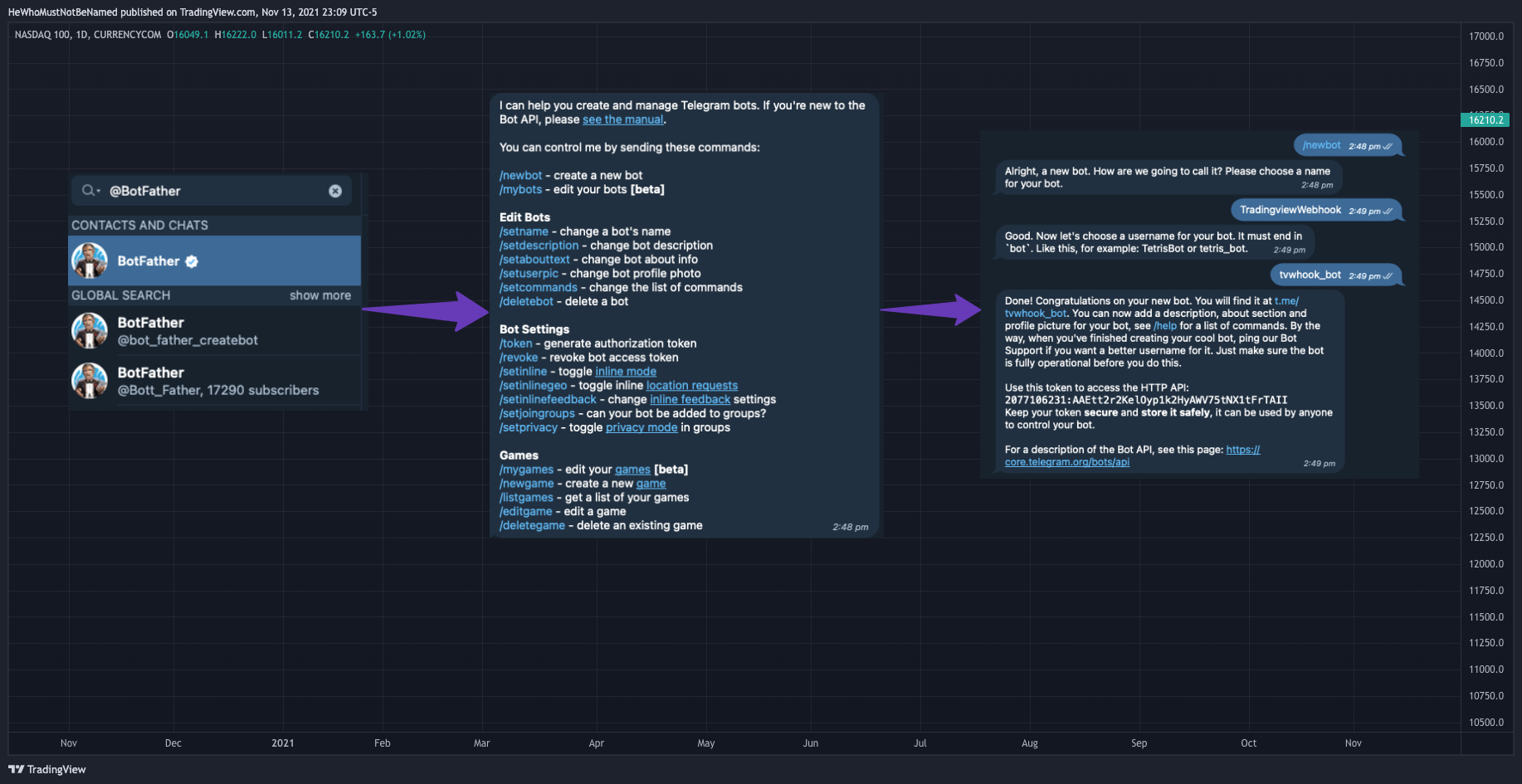Click the /mygames command link
This screenshot has height=784, width=1522.
tap(526, 470)
